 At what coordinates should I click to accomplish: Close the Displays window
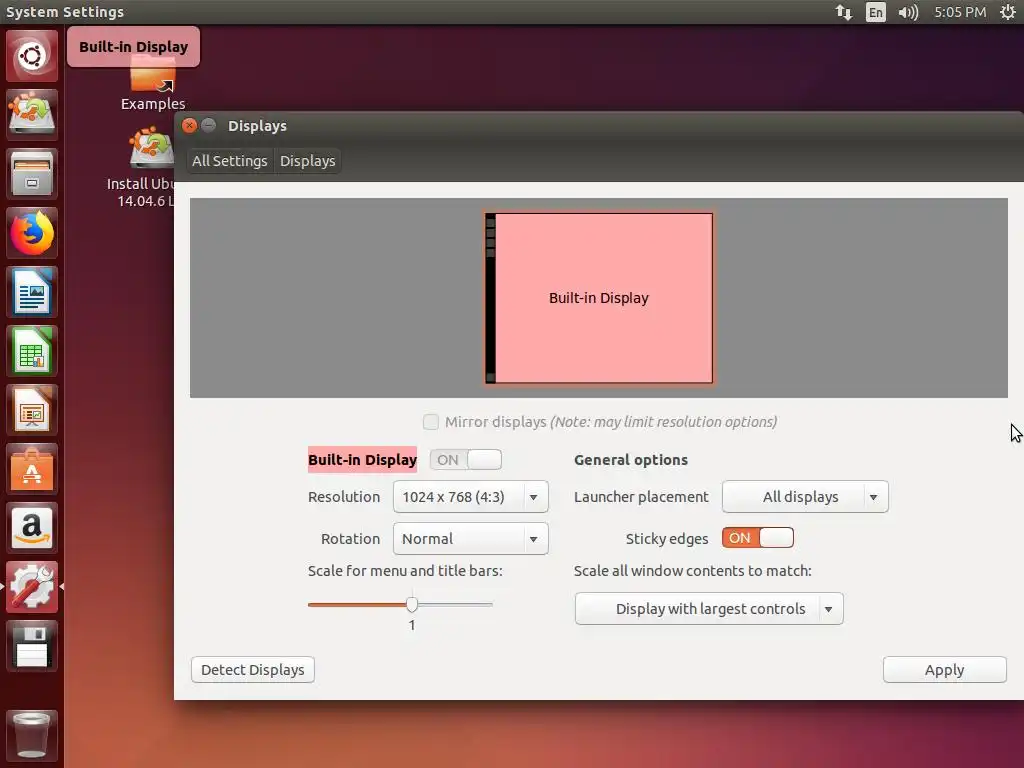pyautogui.click(x=189, y=125)
